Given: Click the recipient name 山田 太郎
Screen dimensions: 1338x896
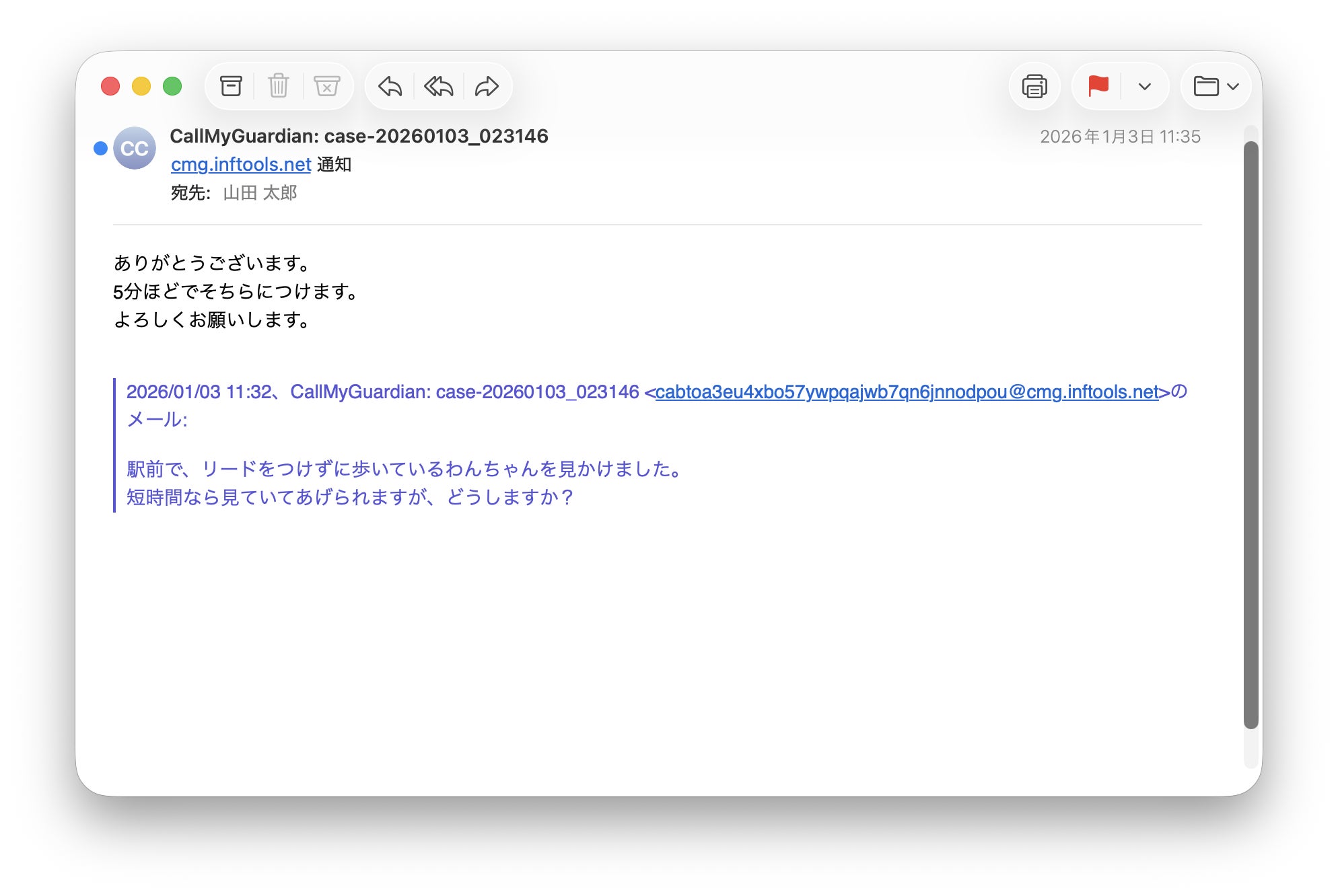Looking at the screenshot, I should [x=260, y=193].
